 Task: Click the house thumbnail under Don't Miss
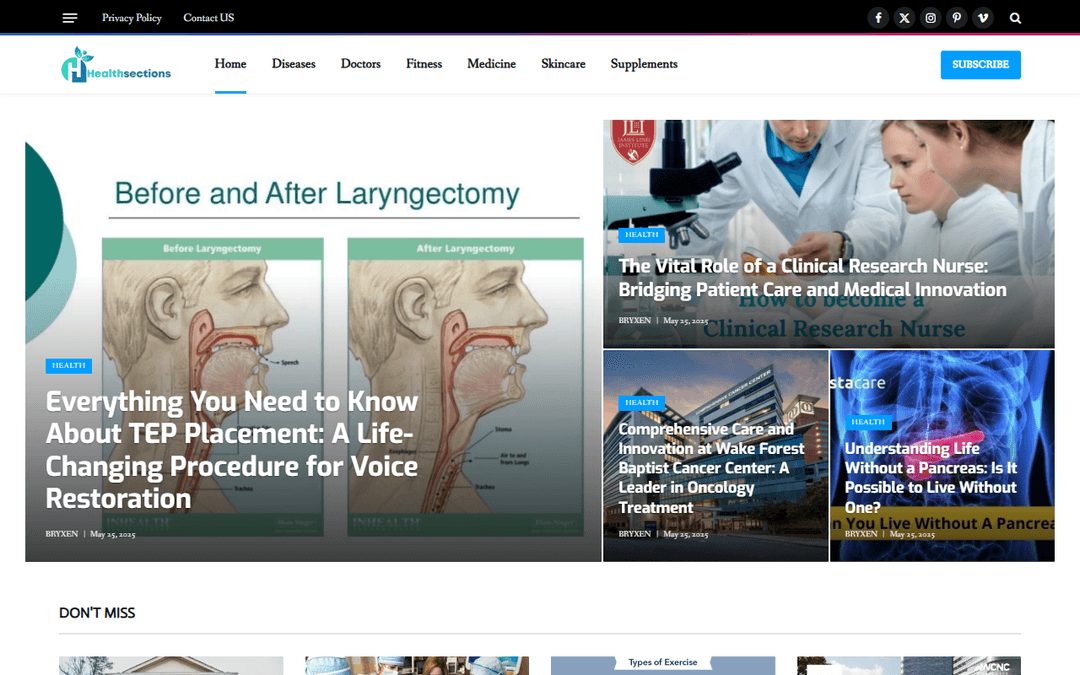tap(171, 665)
